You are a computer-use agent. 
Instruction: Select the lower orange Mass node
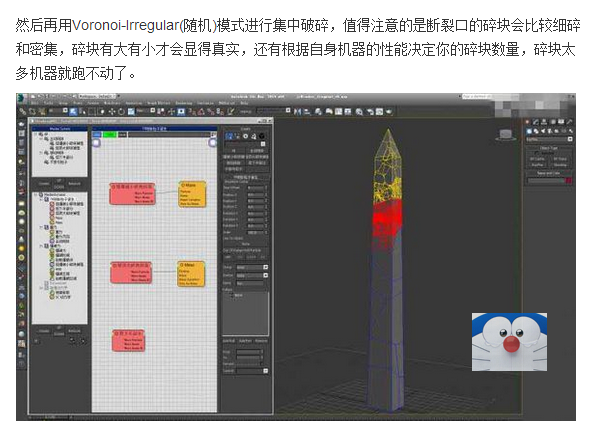(191, 274)
